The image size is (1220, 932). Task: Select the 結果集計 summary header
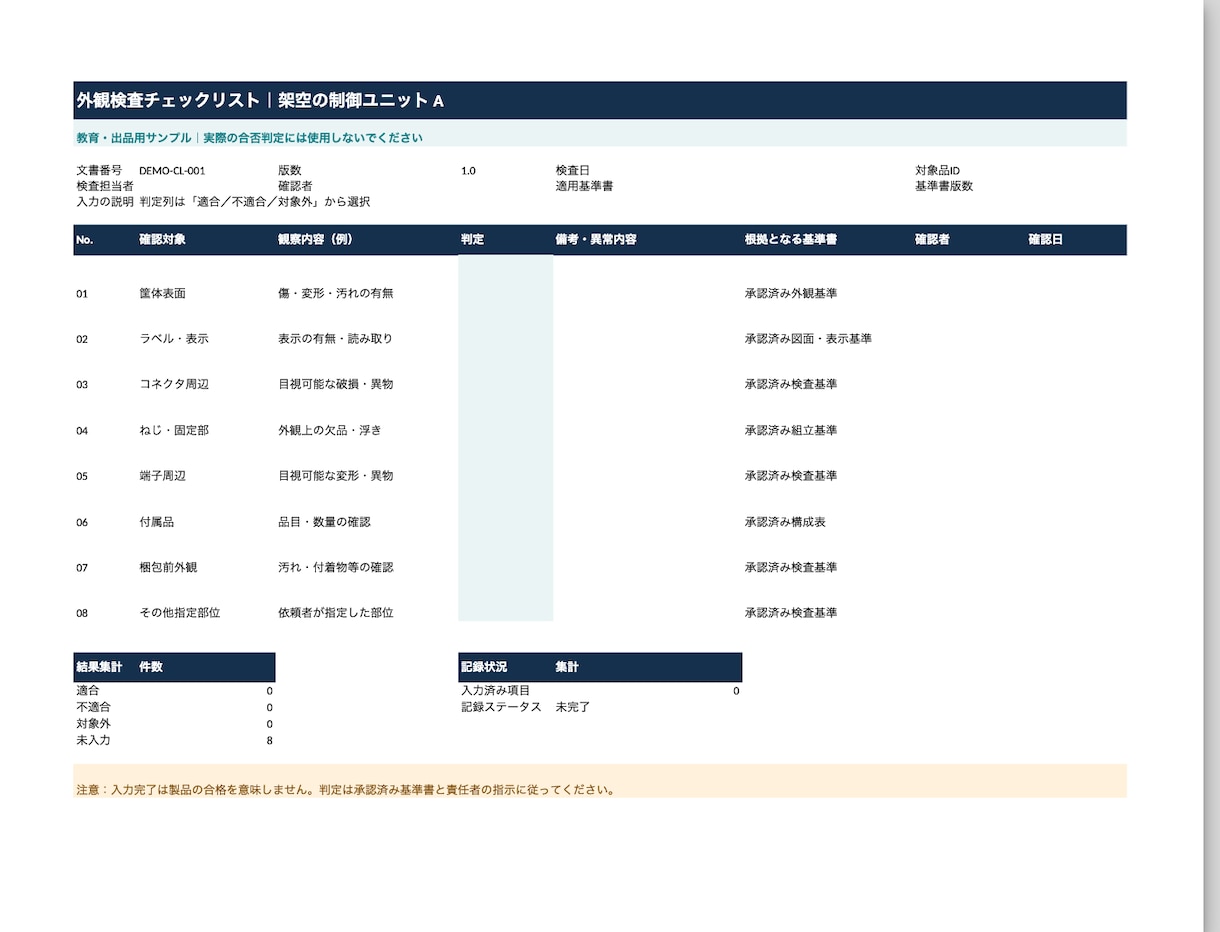99,667
